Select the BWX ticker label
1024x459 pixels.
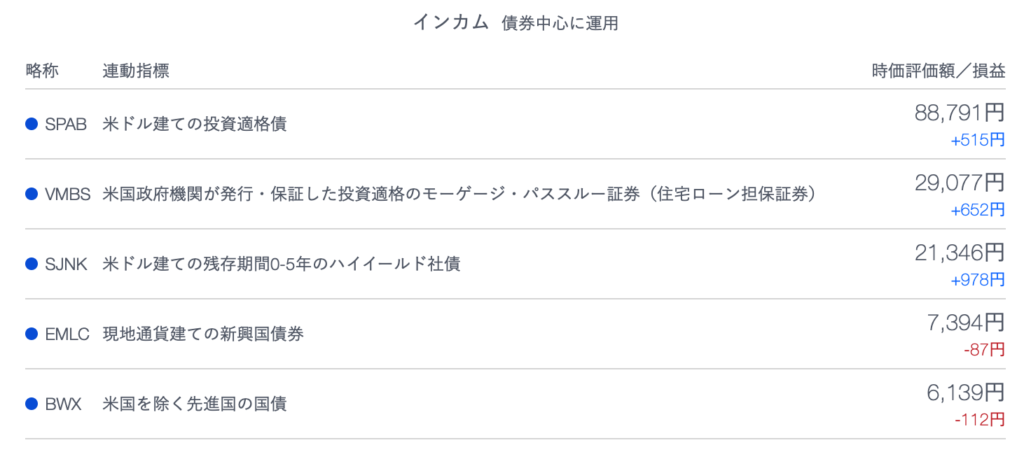click(63, 404)
